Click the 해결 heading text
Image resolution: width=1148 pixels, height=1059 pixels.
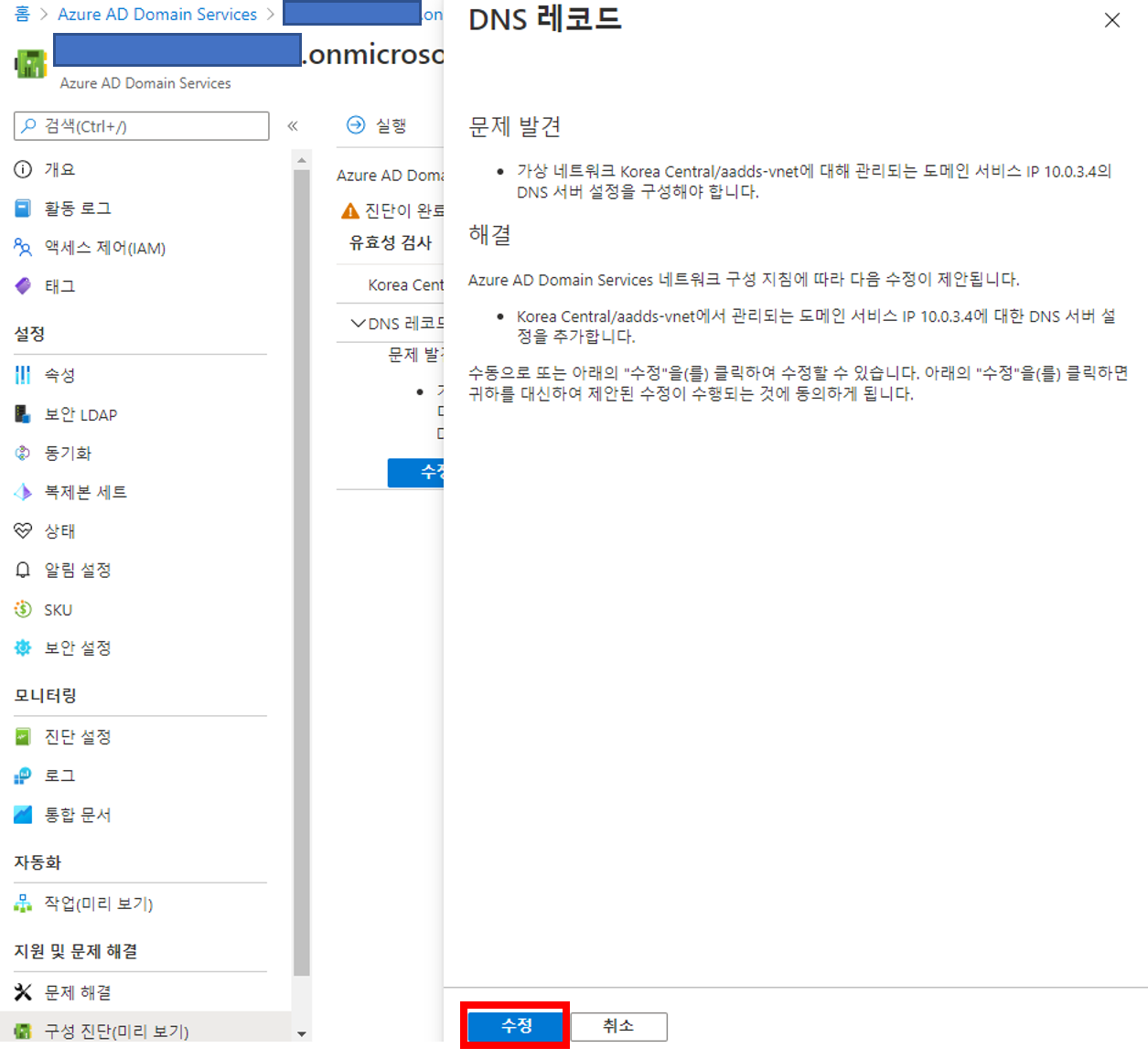490,235
